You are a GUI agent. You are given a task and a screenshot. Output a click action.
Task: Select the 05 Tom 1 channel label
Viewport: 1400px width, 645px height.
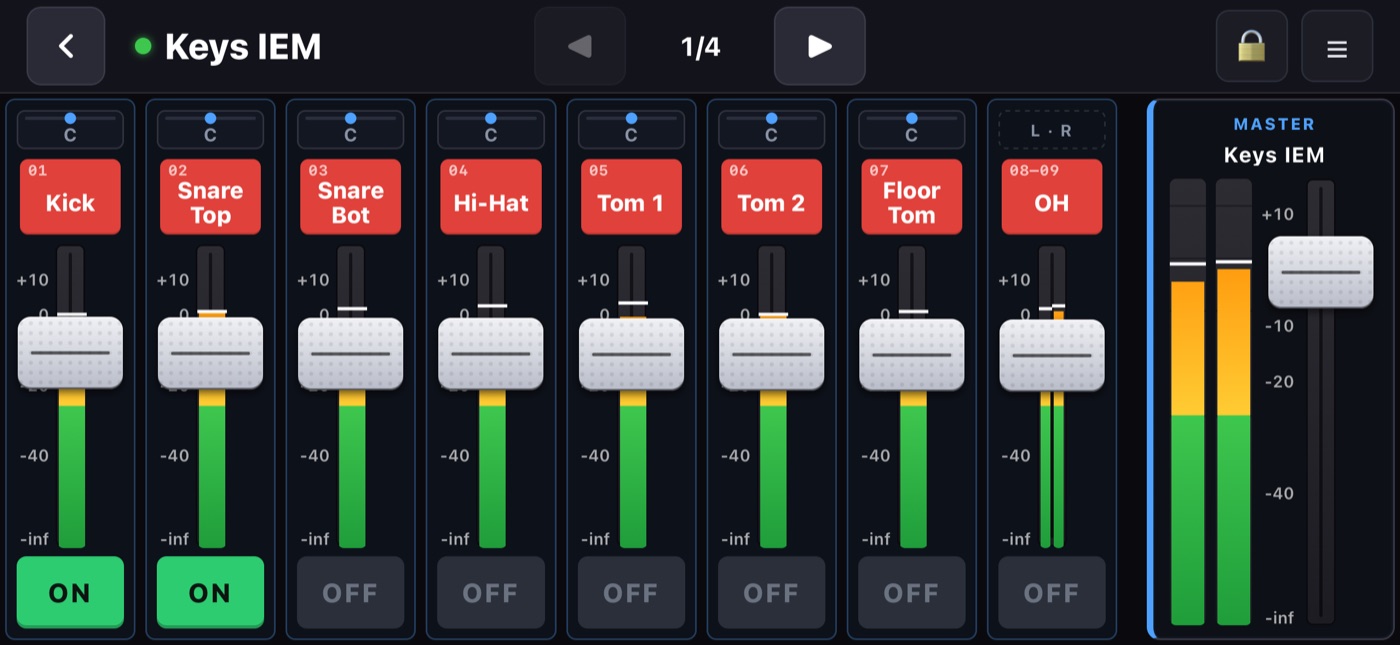pos(631,197)
